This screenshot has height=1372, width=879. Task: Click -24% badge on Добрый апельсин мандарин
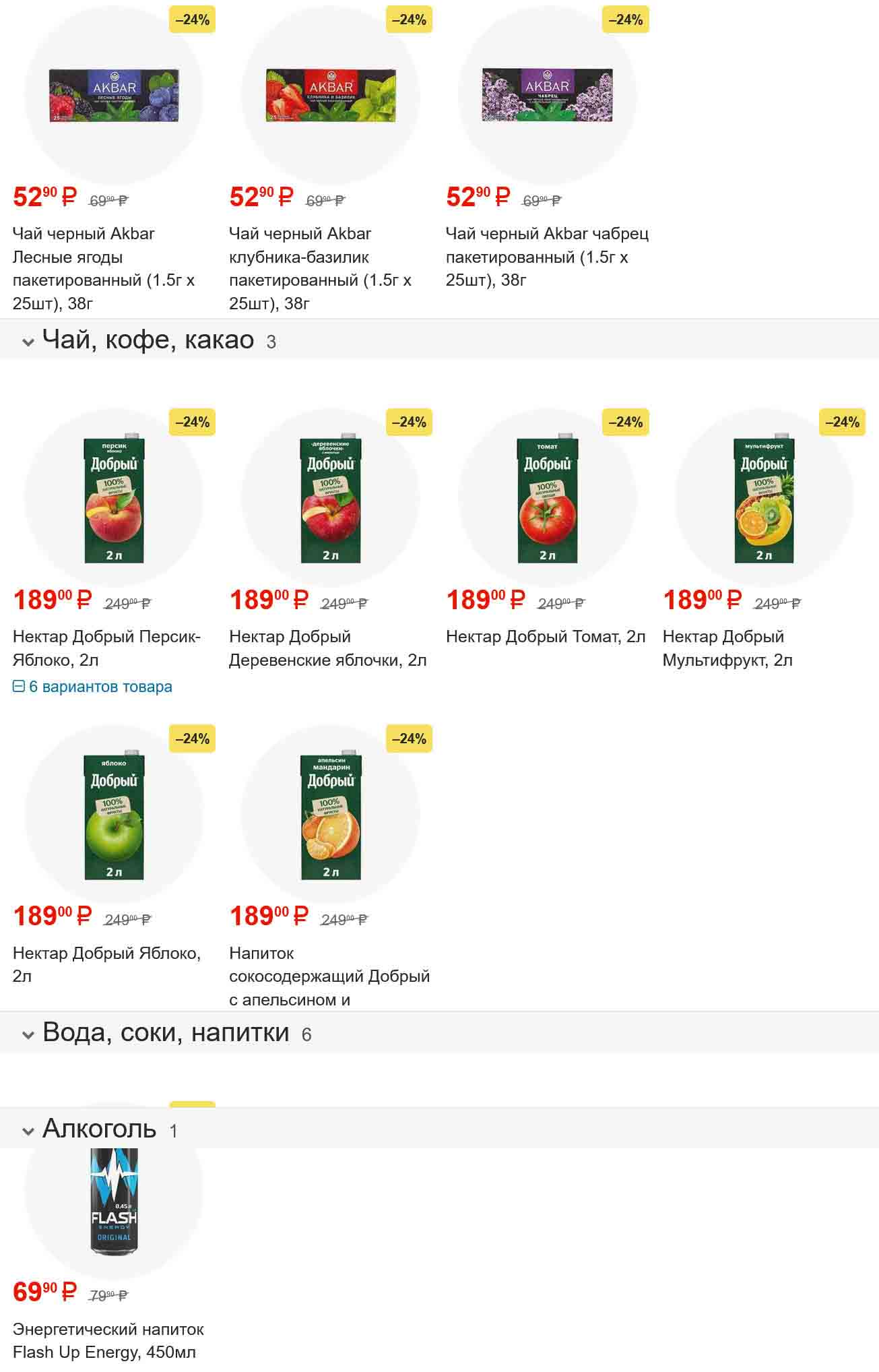pyautogui.click(x=409, y=739)
